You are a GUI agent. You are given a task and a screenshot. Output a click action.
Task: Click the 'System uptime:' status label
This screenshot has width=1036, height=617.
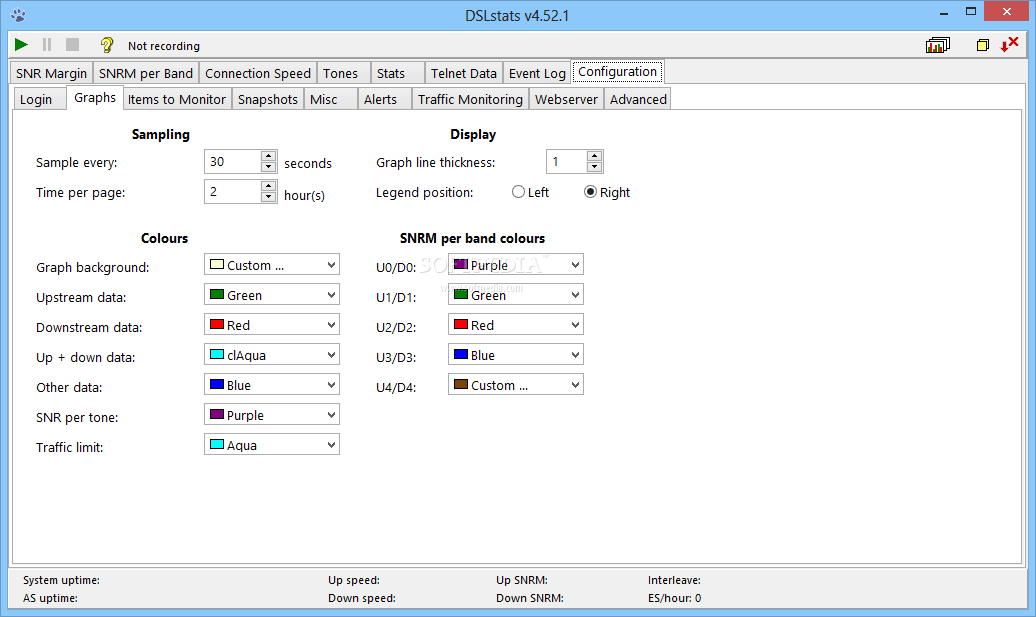[x=61, y=580]
